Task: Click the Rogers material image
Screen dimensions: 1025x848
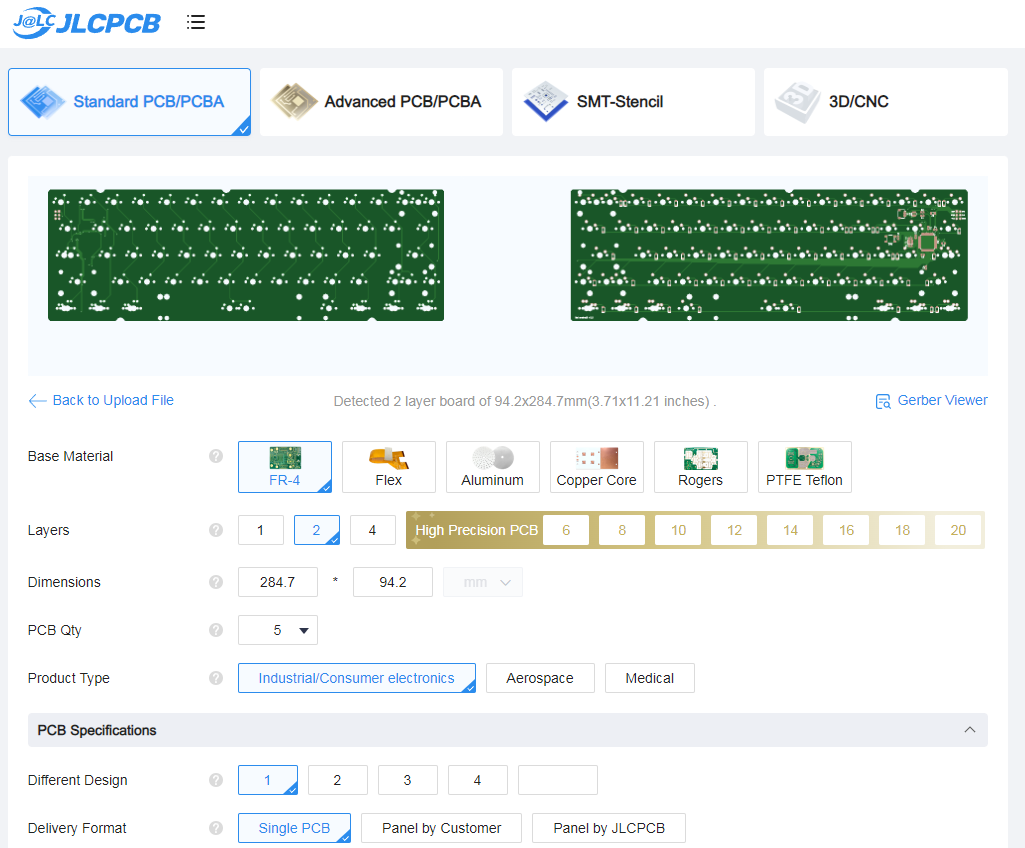Action: coord(701,458)
